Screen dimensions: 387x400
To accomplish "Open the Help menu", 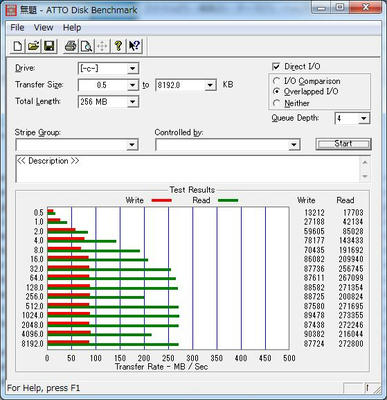I will point(72,28).
